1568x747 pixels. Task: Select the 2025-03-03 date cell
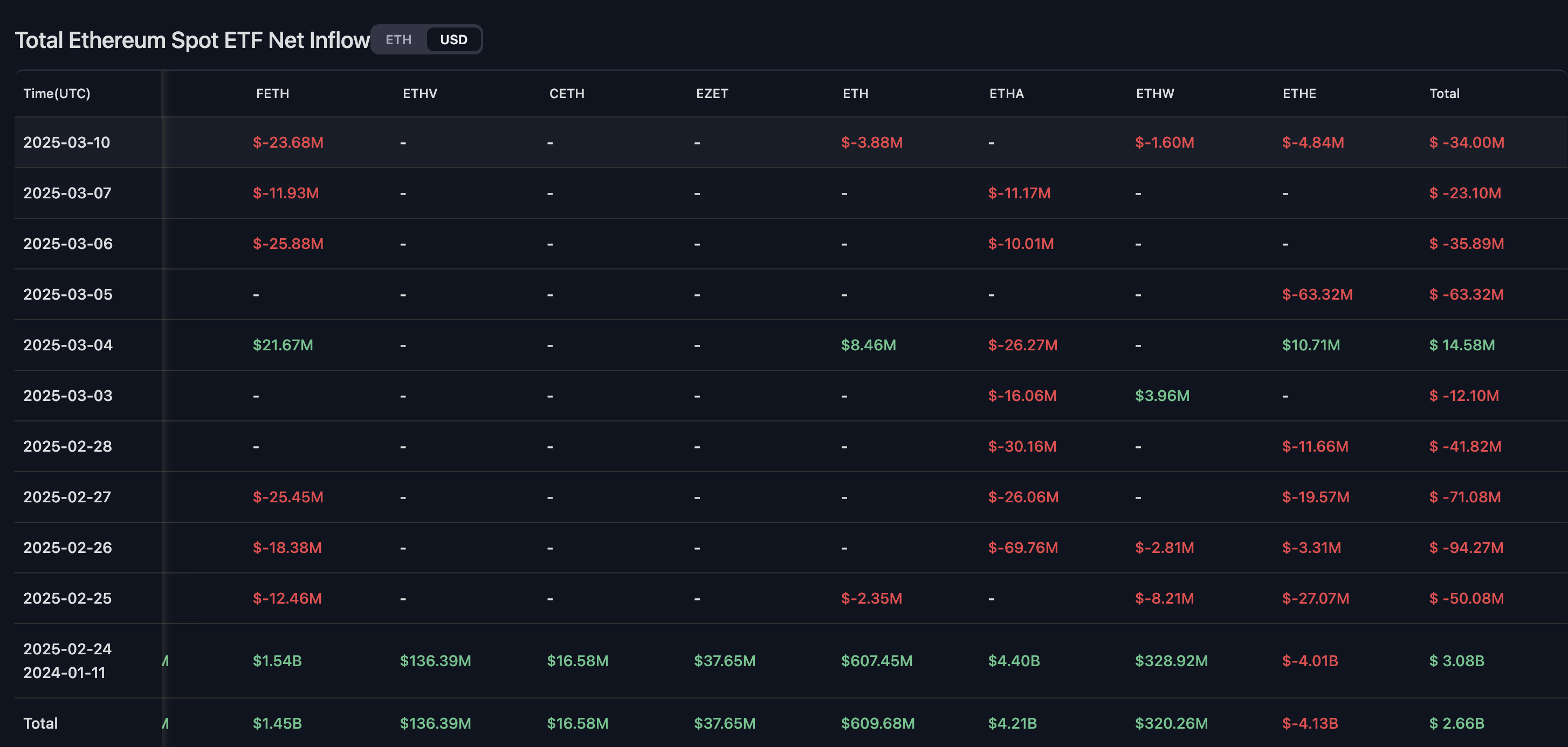68,396
